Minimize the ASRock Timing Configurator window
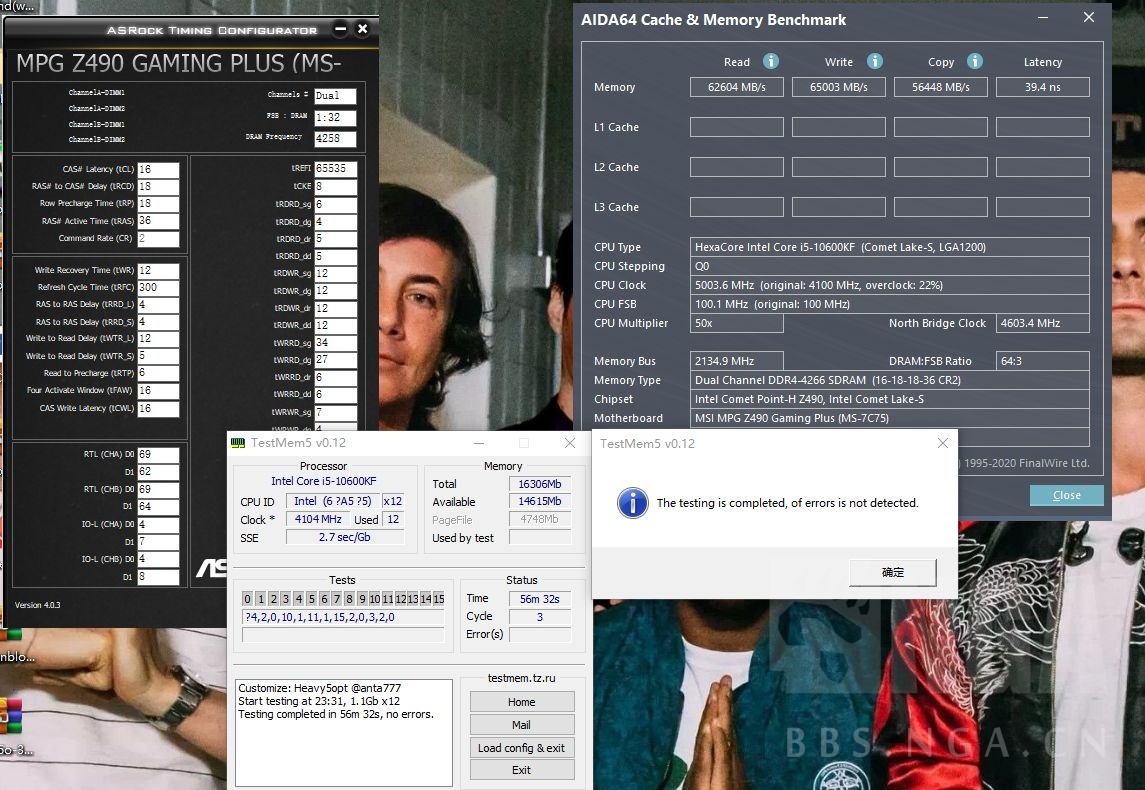Viewport: 1145px width, 790px height. (343, 29)
